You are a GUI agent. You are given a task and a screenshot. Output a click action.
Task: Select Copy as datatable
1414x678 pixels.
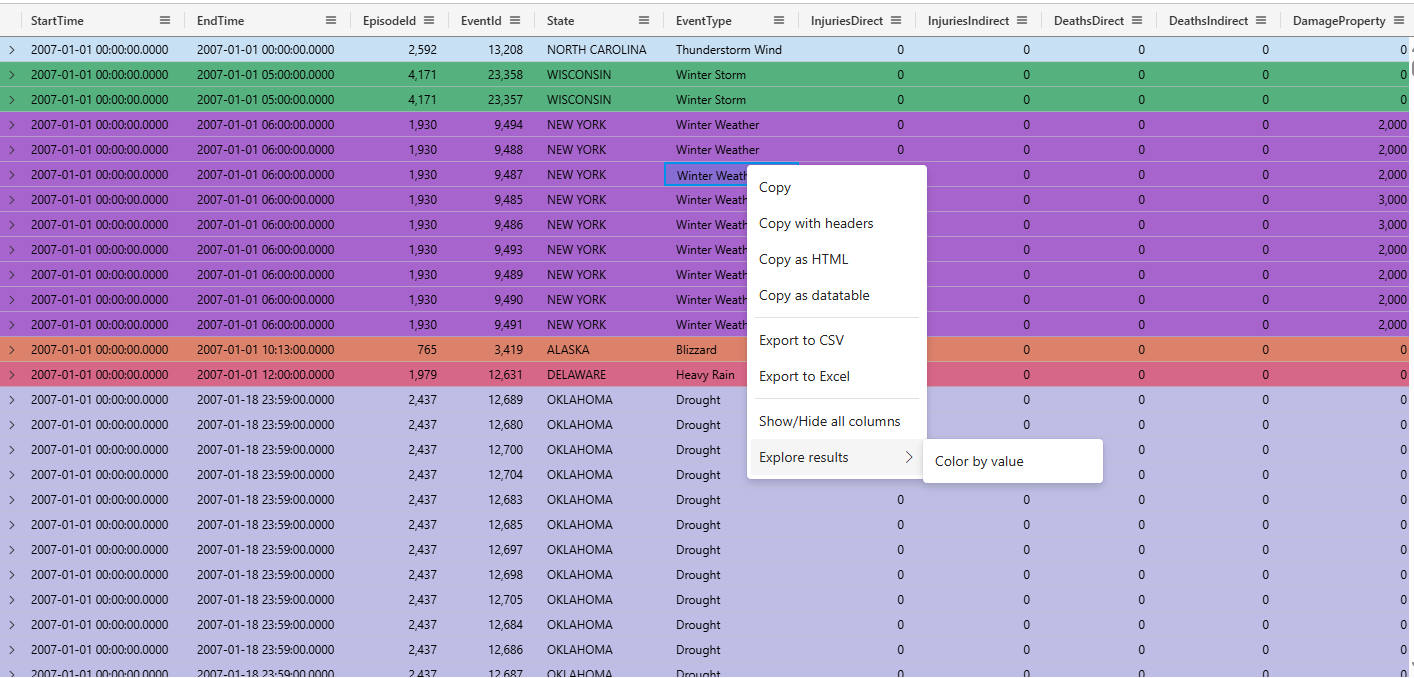click(x=837, y=295)
